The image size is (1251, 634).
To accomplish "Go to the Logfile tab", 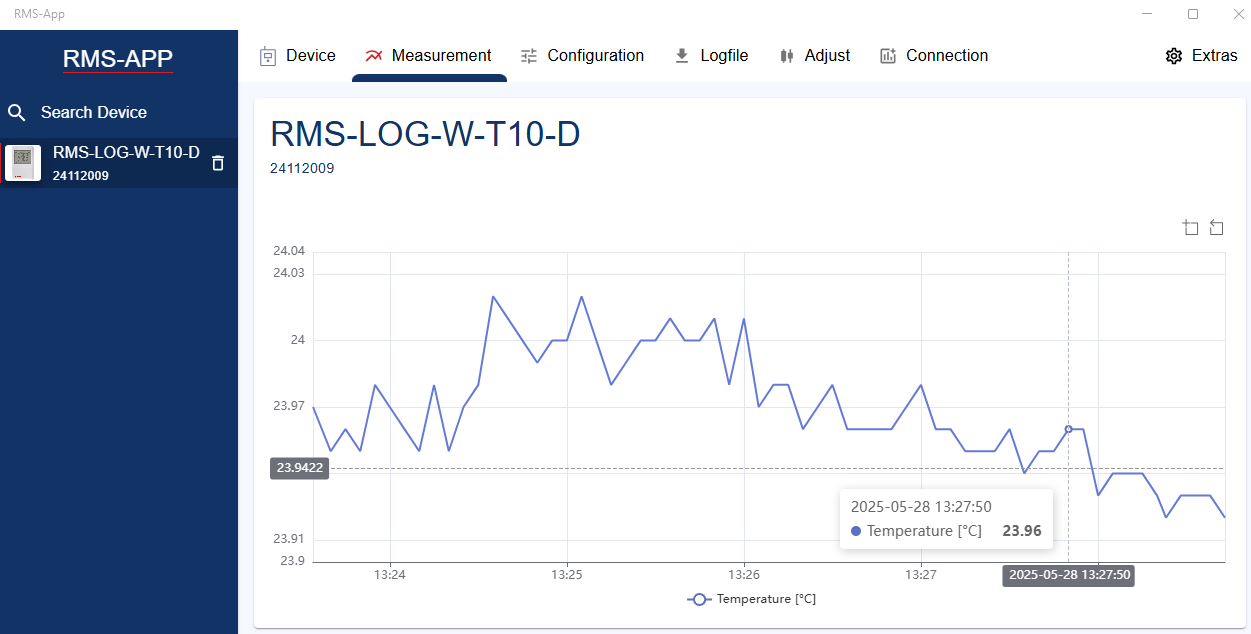I will 711,56.
